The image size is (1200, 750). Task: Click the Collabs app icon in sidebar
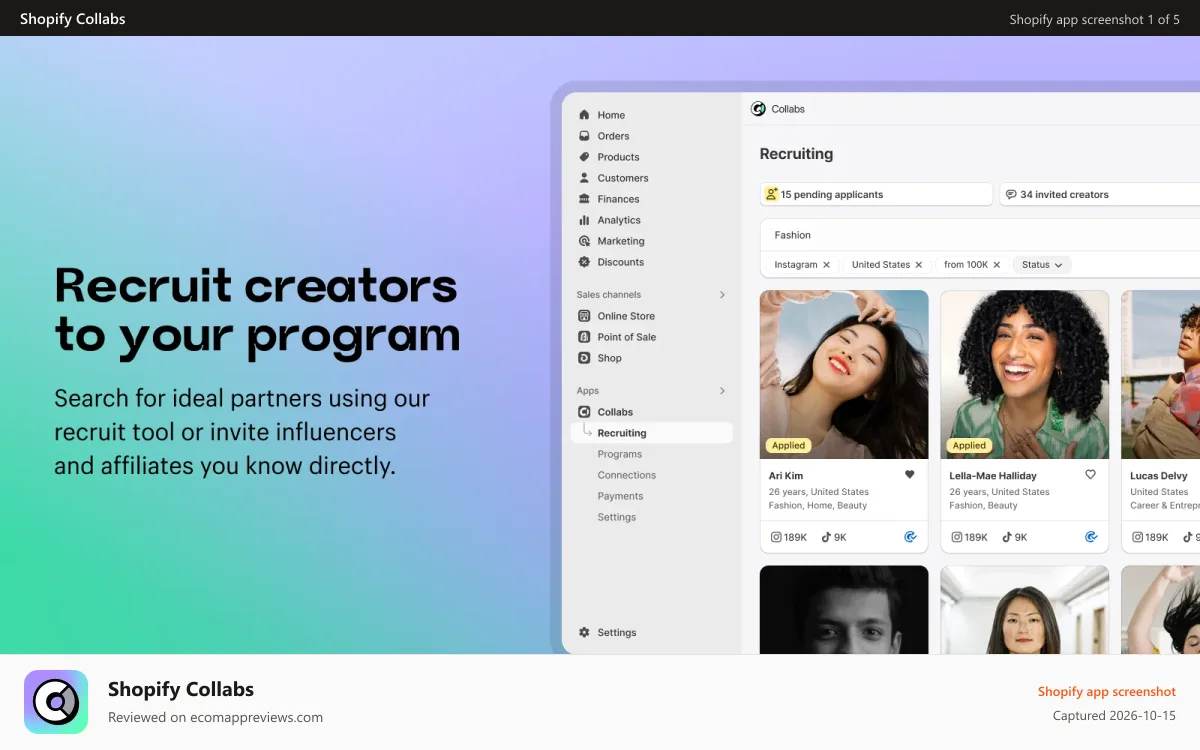[584, 412]
